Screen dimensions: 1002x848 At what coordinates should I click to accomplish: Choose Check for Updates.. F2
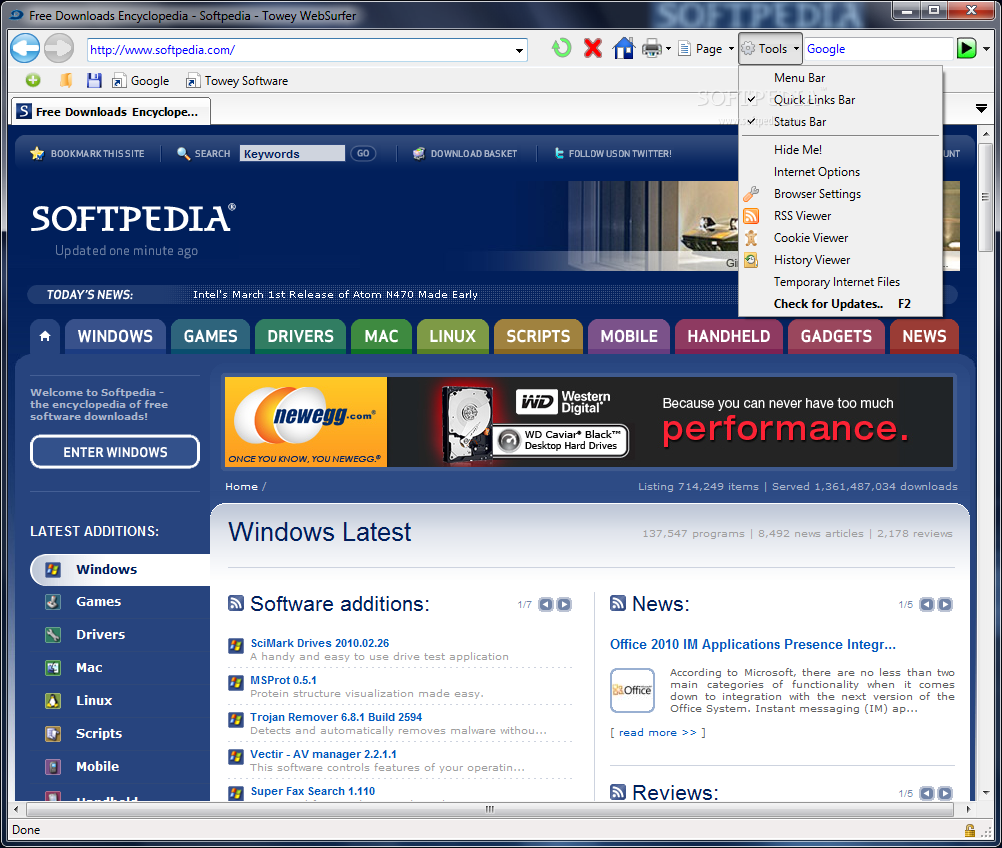coord(840,304)
